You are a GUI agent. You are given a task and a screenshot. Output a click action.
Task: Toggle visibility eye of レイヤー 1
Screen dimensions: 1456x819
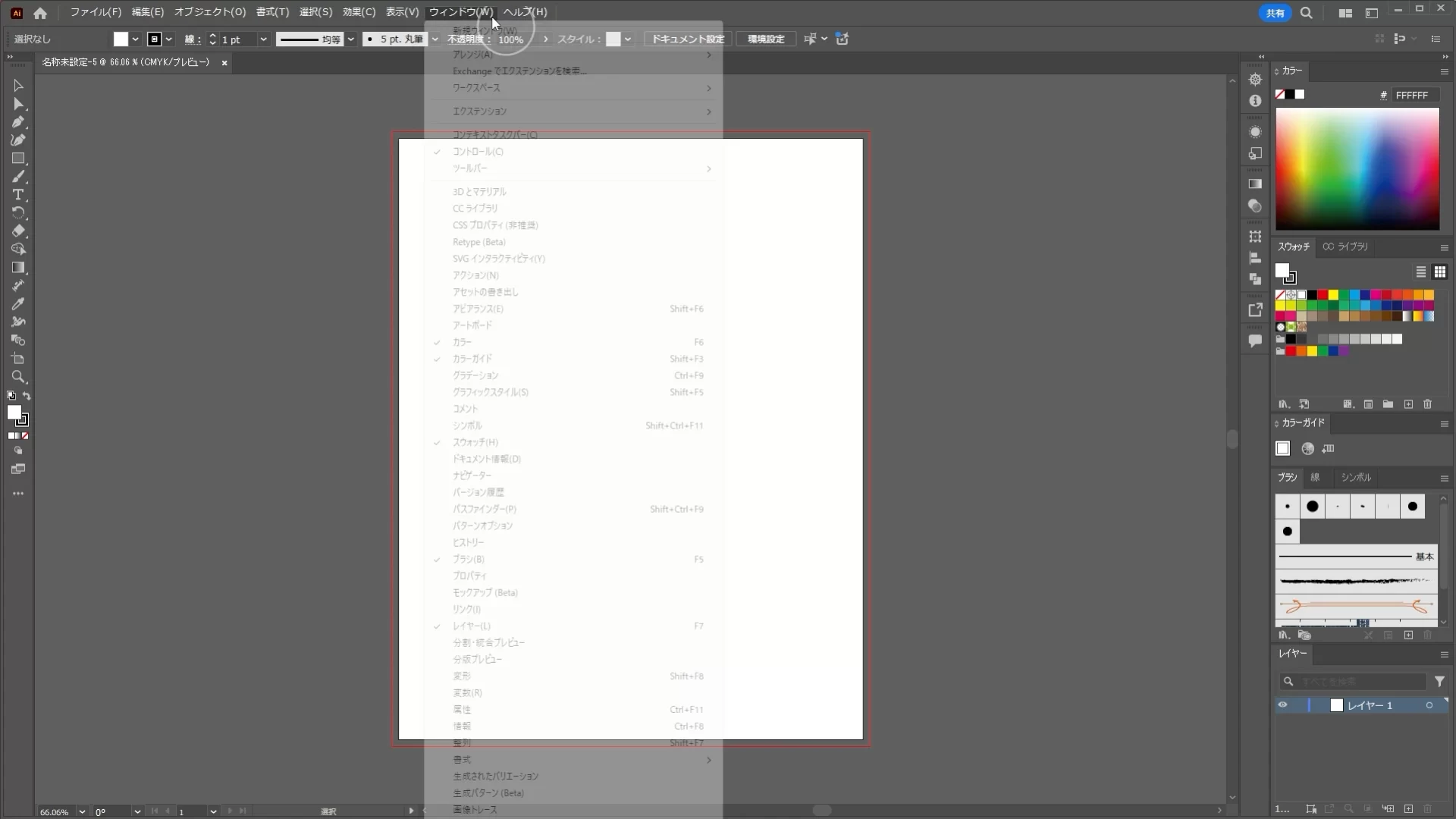1282,705
